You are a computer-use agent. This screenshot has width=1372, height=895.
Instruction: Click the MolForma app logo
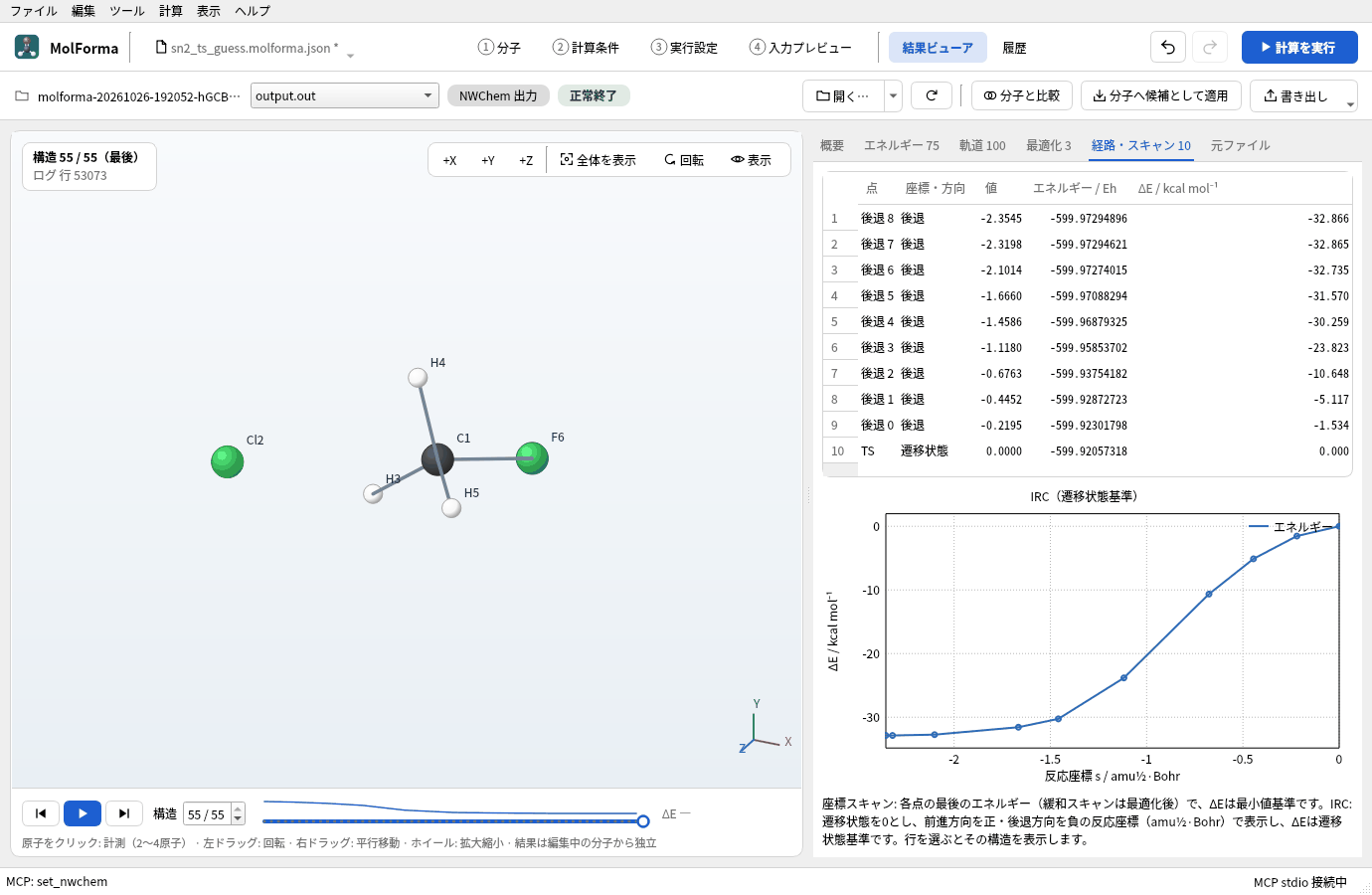(x=27, y=47)
